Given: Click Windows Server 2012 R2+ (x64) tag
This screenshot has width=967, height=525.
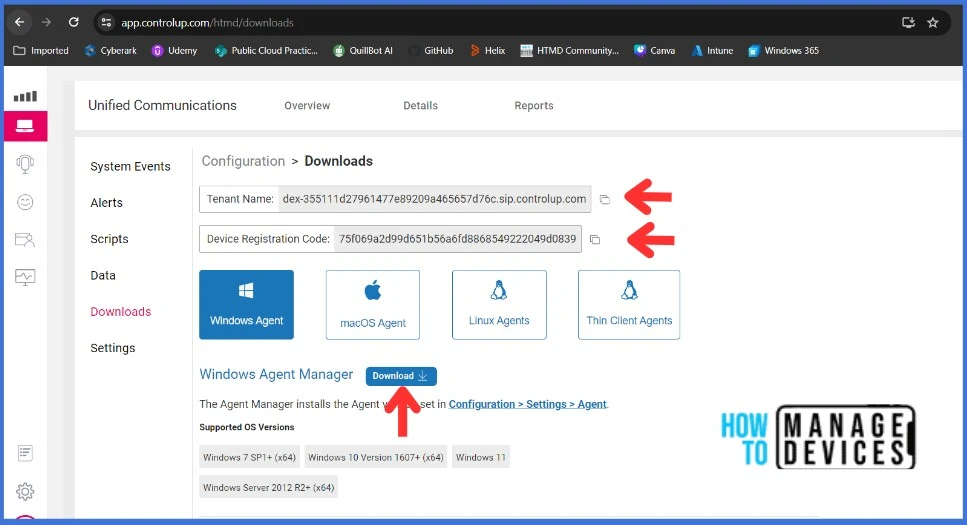Looking at the screenshot, I should (x=268, y=487).
